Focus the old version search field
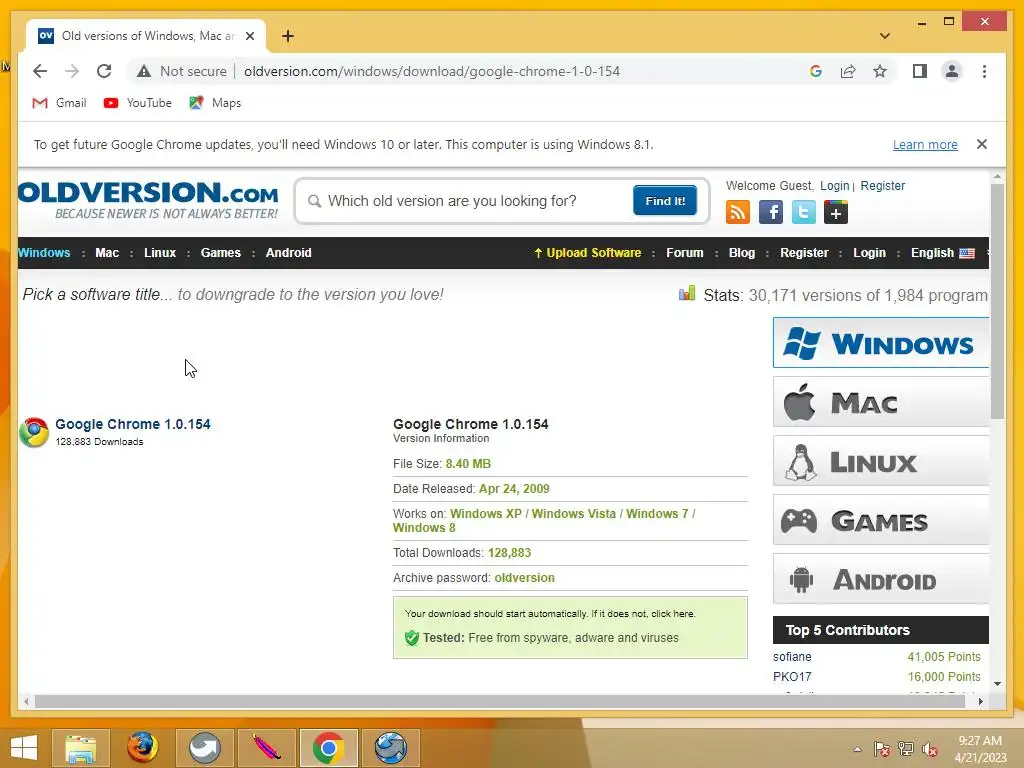Screen dimensions: 1024x768 pyautogui.click(x=469, y=201)
